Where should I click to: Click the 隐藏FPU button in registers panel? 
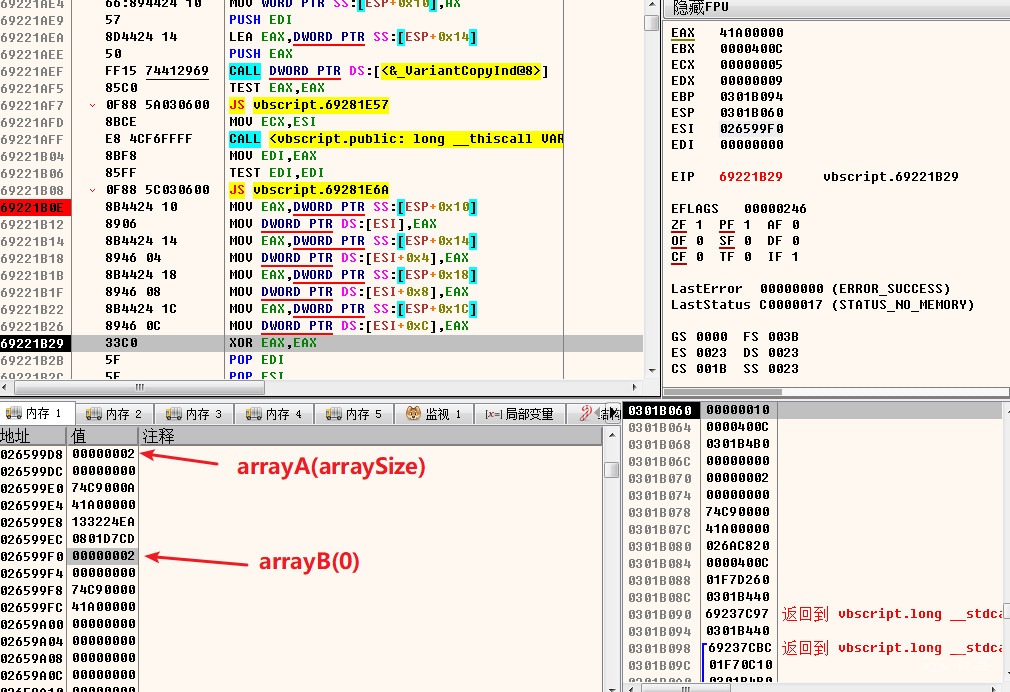point(701,7)
